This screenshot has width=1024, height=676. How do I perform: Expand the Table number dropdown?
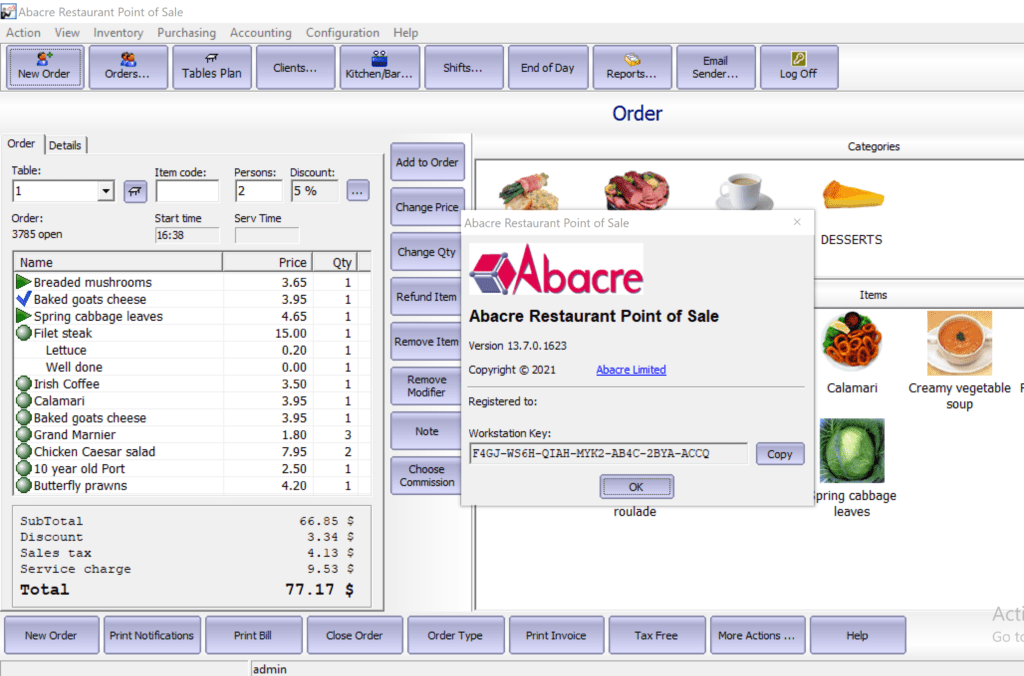106,191
